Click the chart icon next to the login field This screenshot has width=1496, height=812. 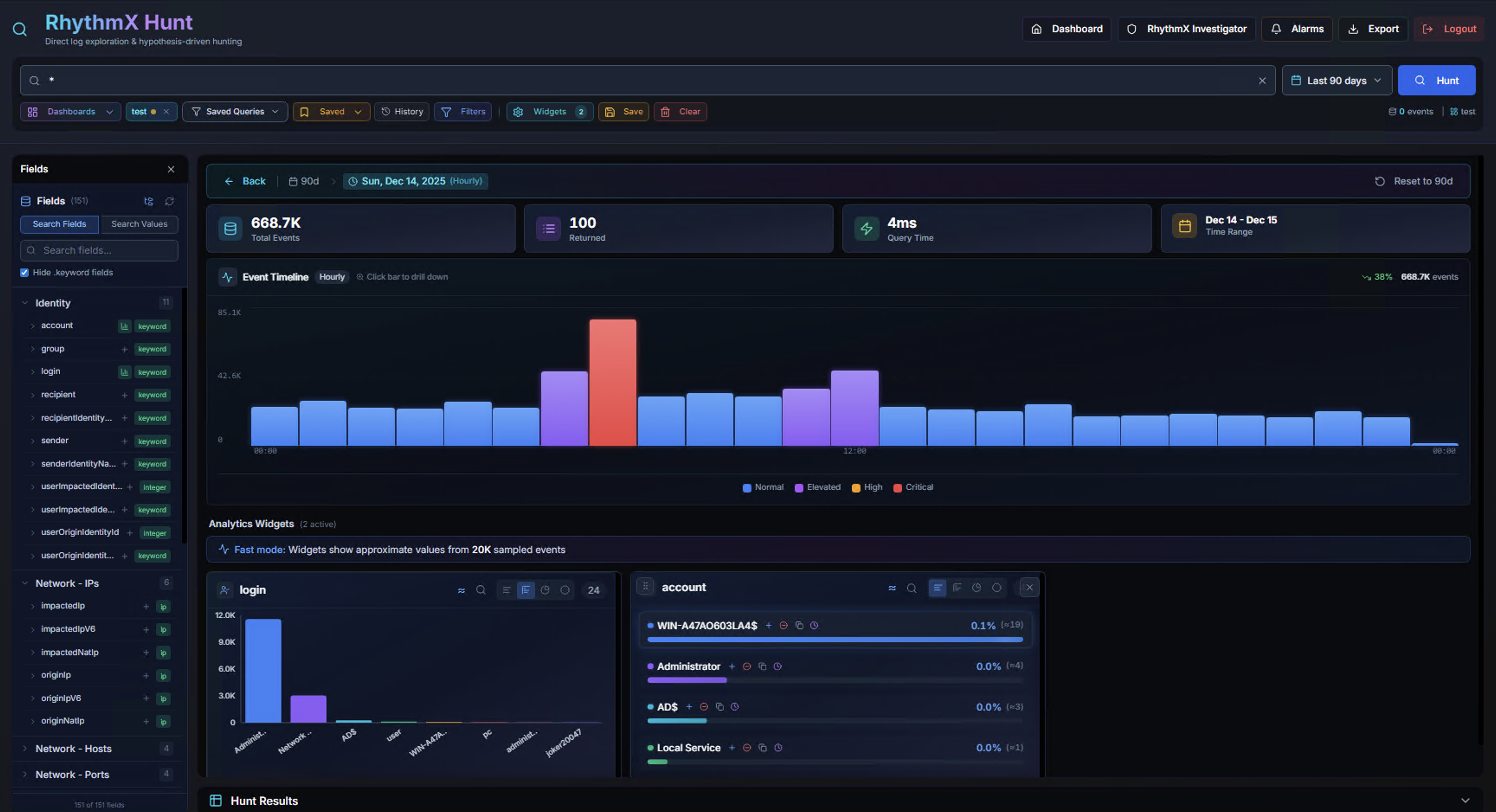coord(124,372)
